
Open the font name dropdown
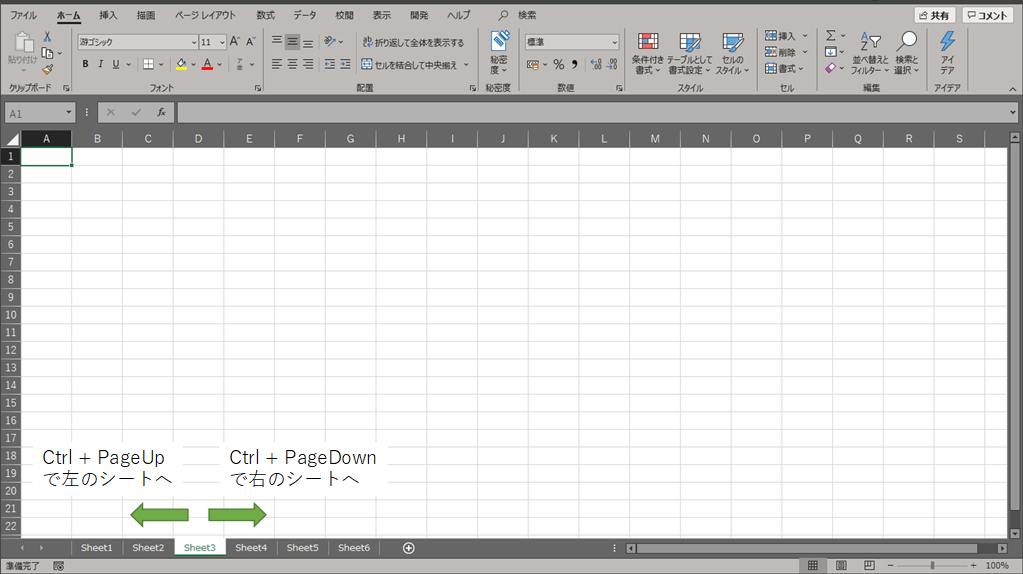[194, 42]
